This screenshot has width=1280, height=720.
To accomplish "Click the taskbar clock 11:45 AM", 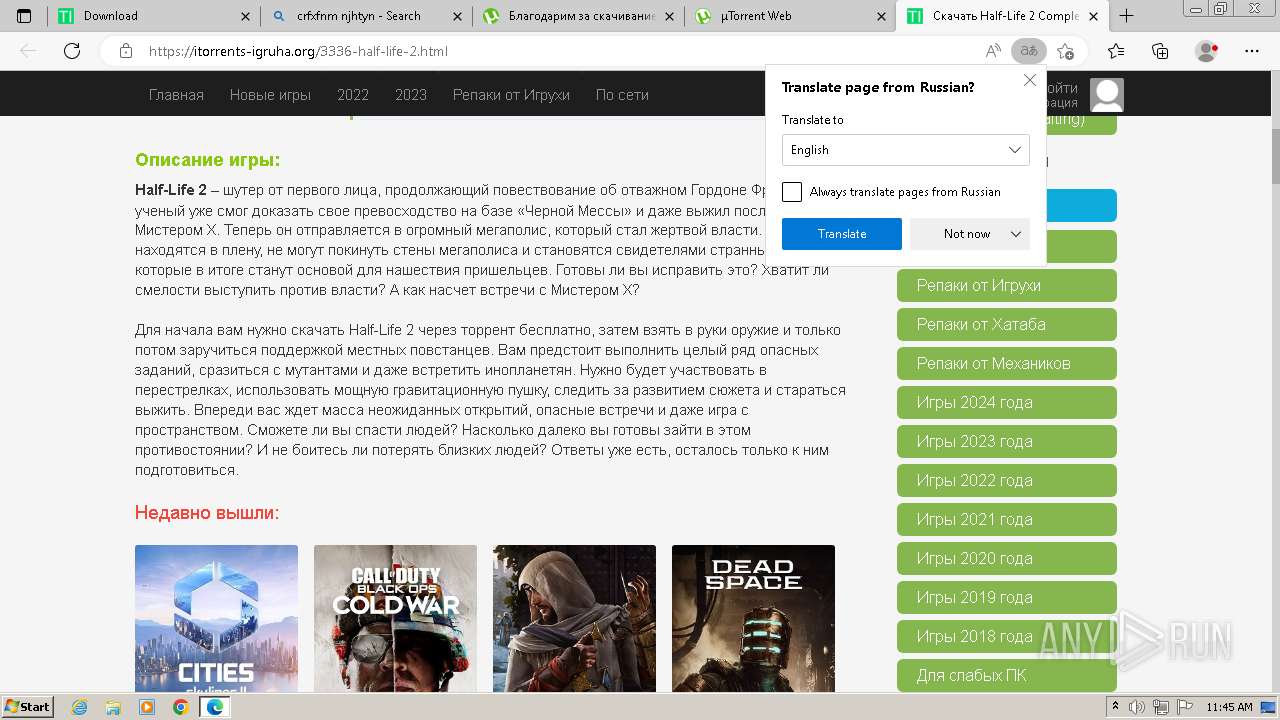I will coord(1229,707).
